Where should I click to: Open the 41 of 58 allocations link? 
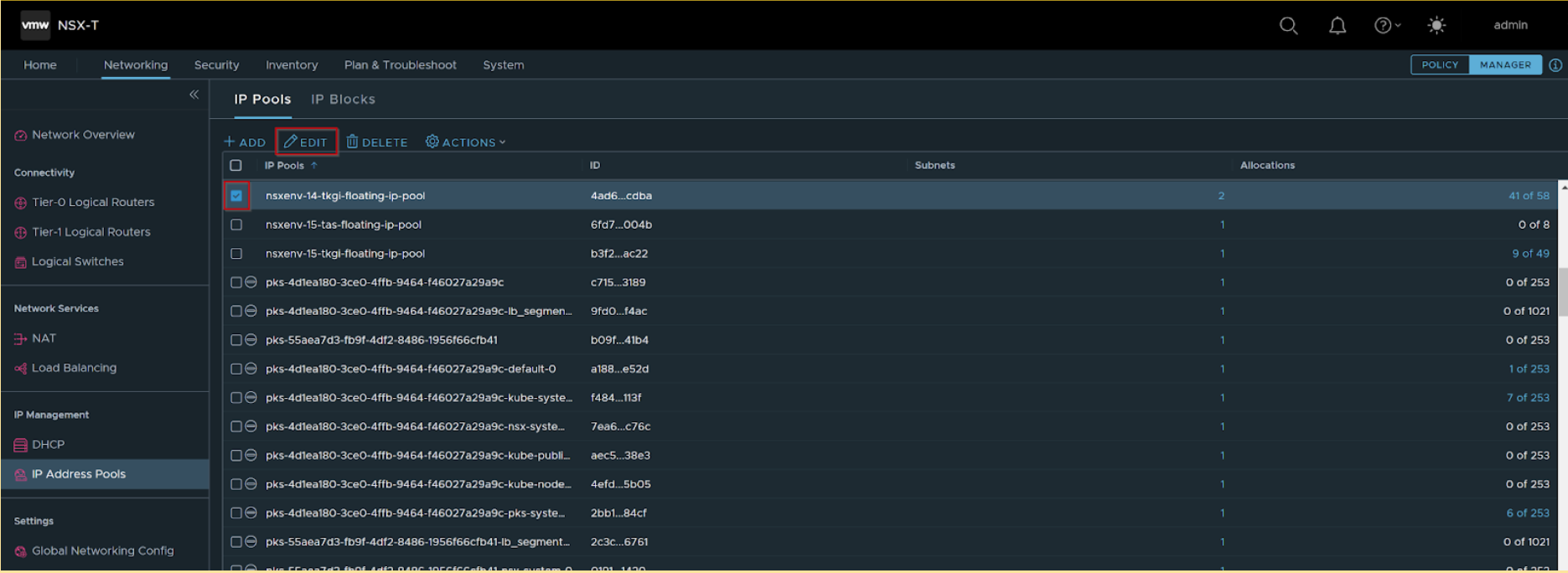tap(1529, 196)
